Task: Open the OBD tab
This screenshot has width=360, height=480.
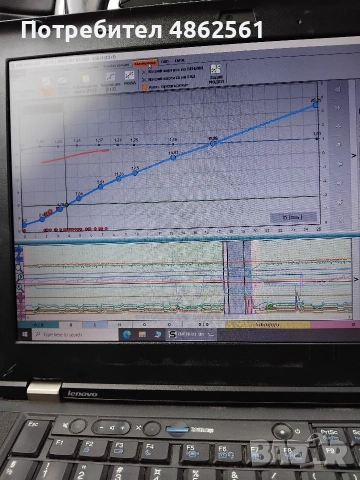Action: [x=165, y=62]
